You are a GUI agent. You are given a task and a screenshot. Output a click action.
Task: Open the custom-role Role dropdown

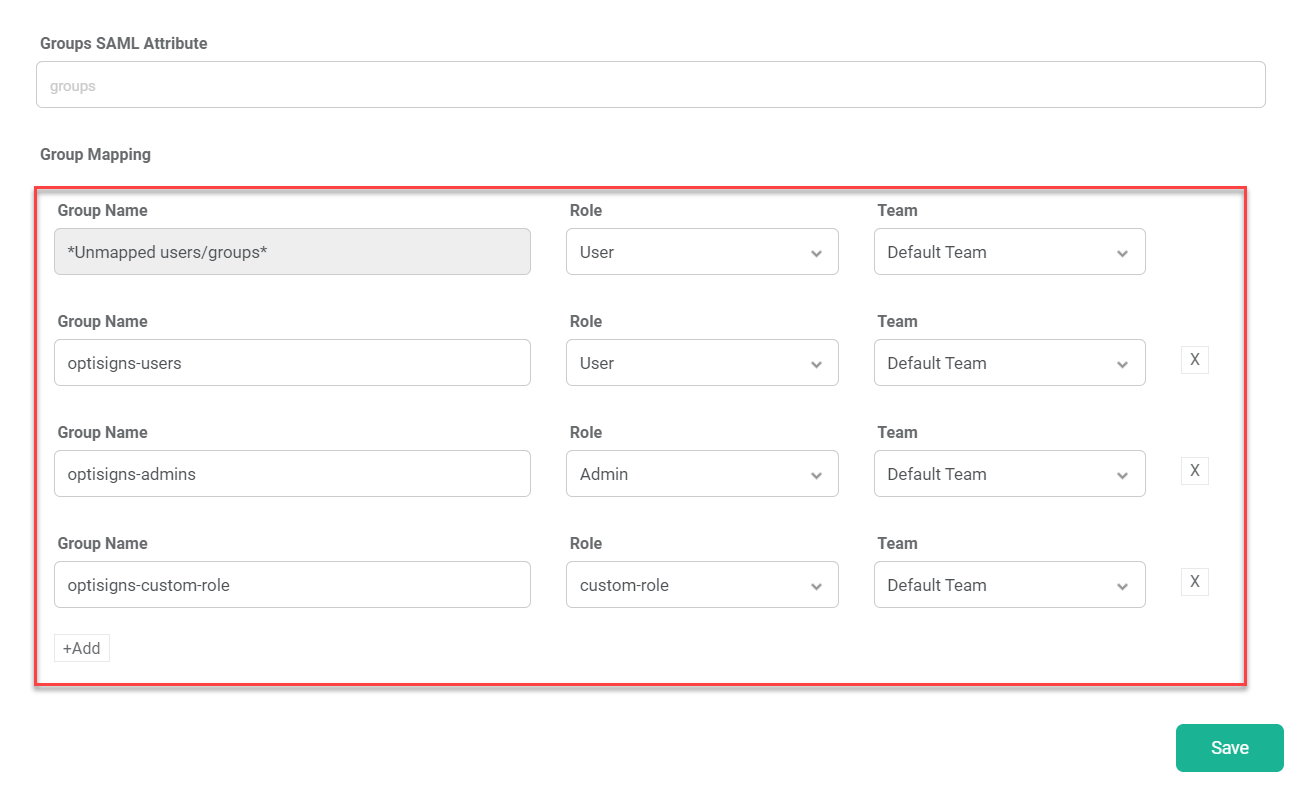point(701,585)
